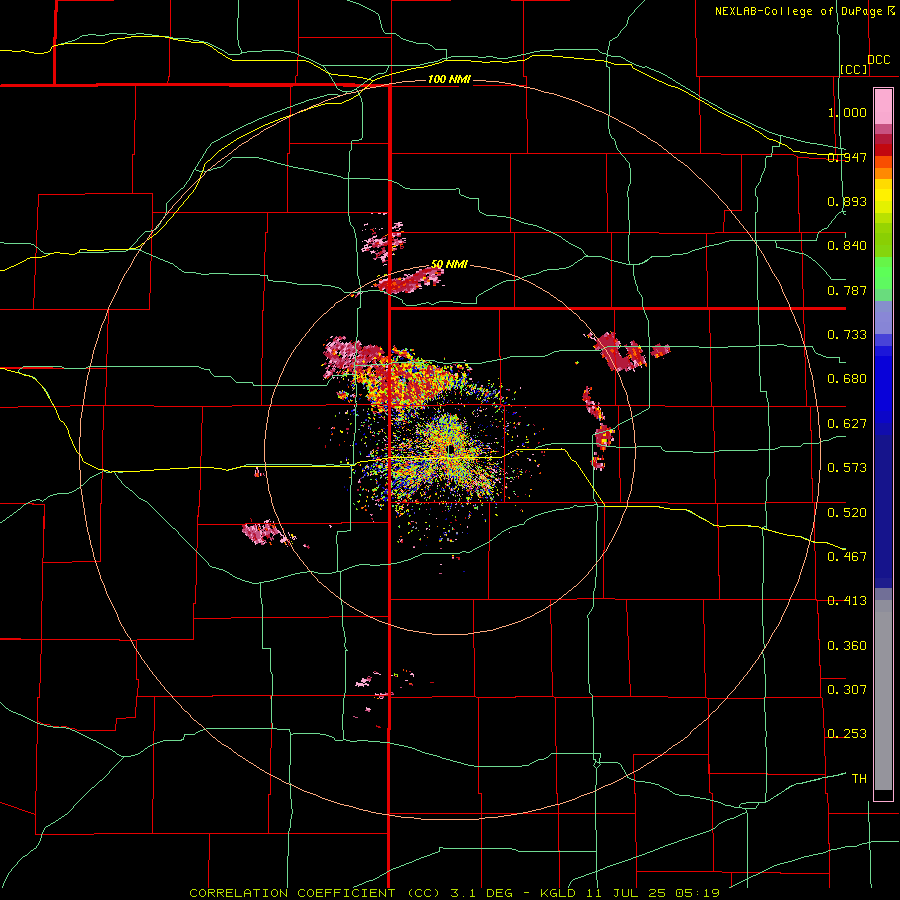Click the 0.680 scale value
This screenshot has height=900, width=900.
847,379
